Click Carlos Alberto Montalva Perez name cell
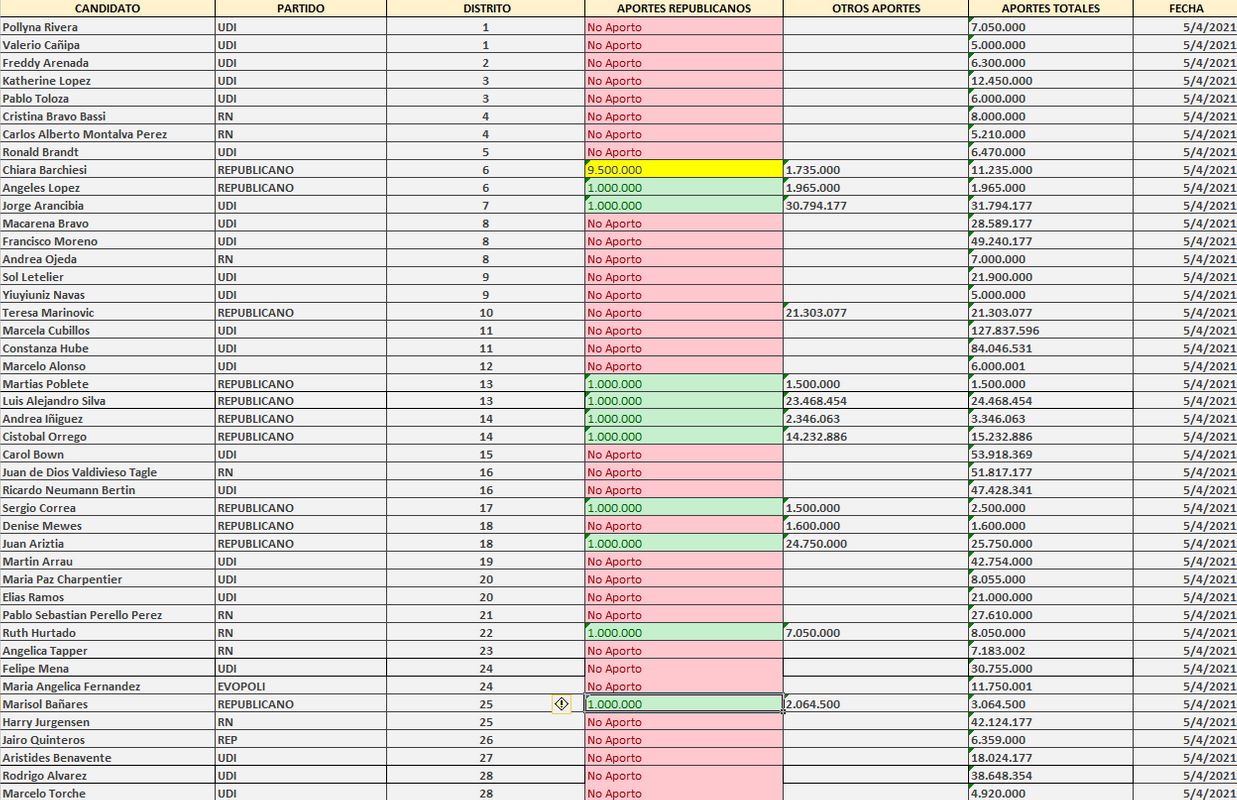1237x800 pixels. (107, 134)
